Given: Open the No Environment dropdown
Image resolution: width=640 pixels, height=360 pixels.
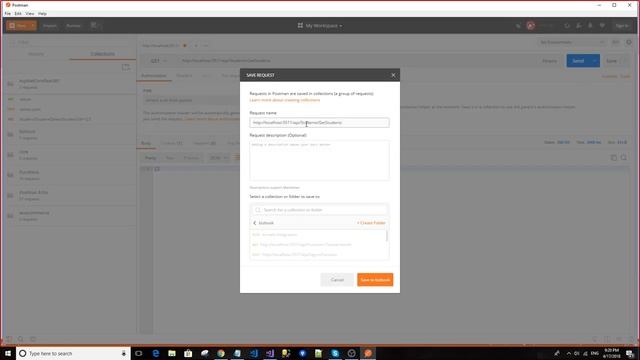Looking at the screenshot, I should tap(571, 42).
